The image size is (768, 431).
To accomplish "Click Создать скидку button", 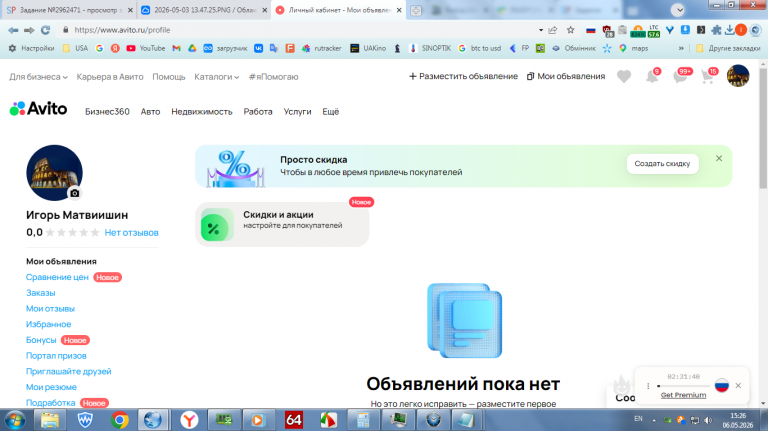I will (662, 164).
